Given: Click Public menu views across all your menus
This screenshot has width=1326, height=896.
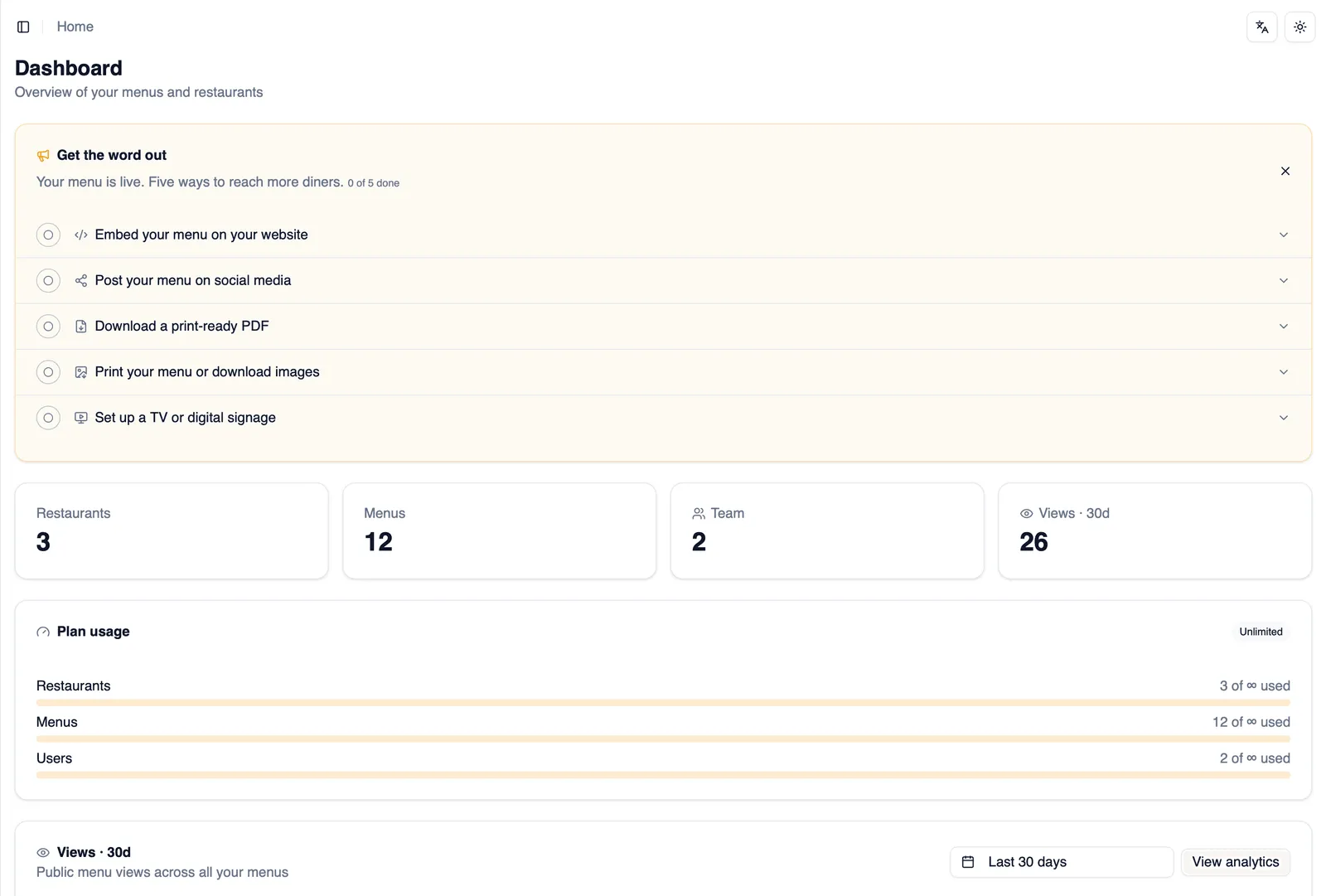Looking at the screenshot, I should coord(162,872).
